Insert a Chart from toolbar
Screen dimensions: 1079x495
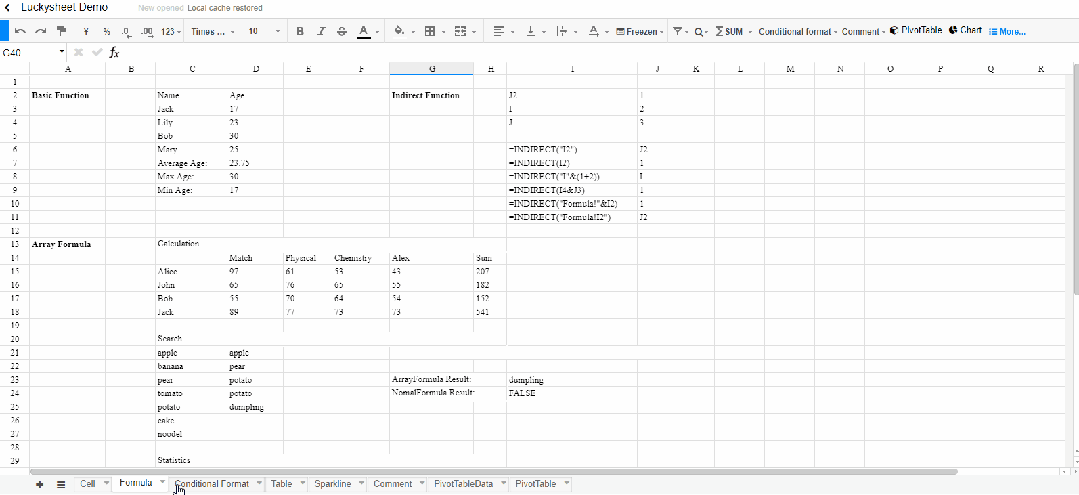(x=965, y=31)
